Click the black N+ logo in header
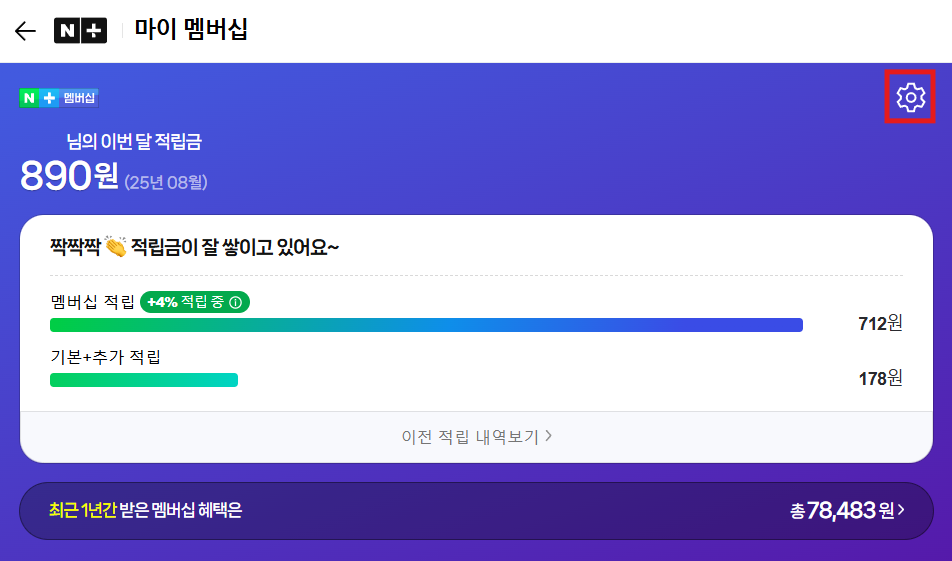 [80, 30]
